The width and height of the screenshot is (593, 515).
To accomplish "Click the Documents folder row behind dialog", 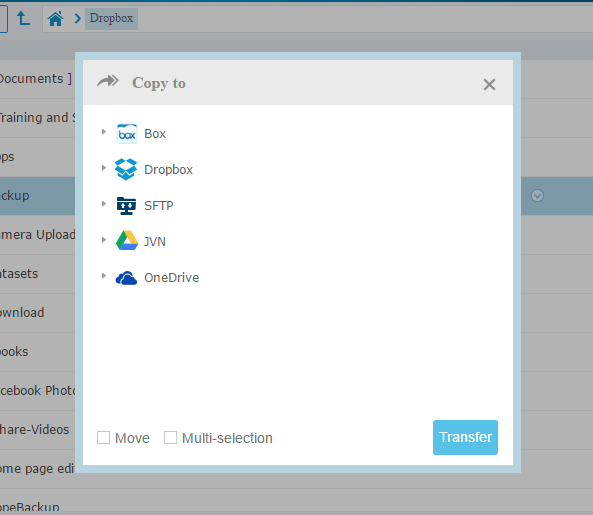I will 37,79.
